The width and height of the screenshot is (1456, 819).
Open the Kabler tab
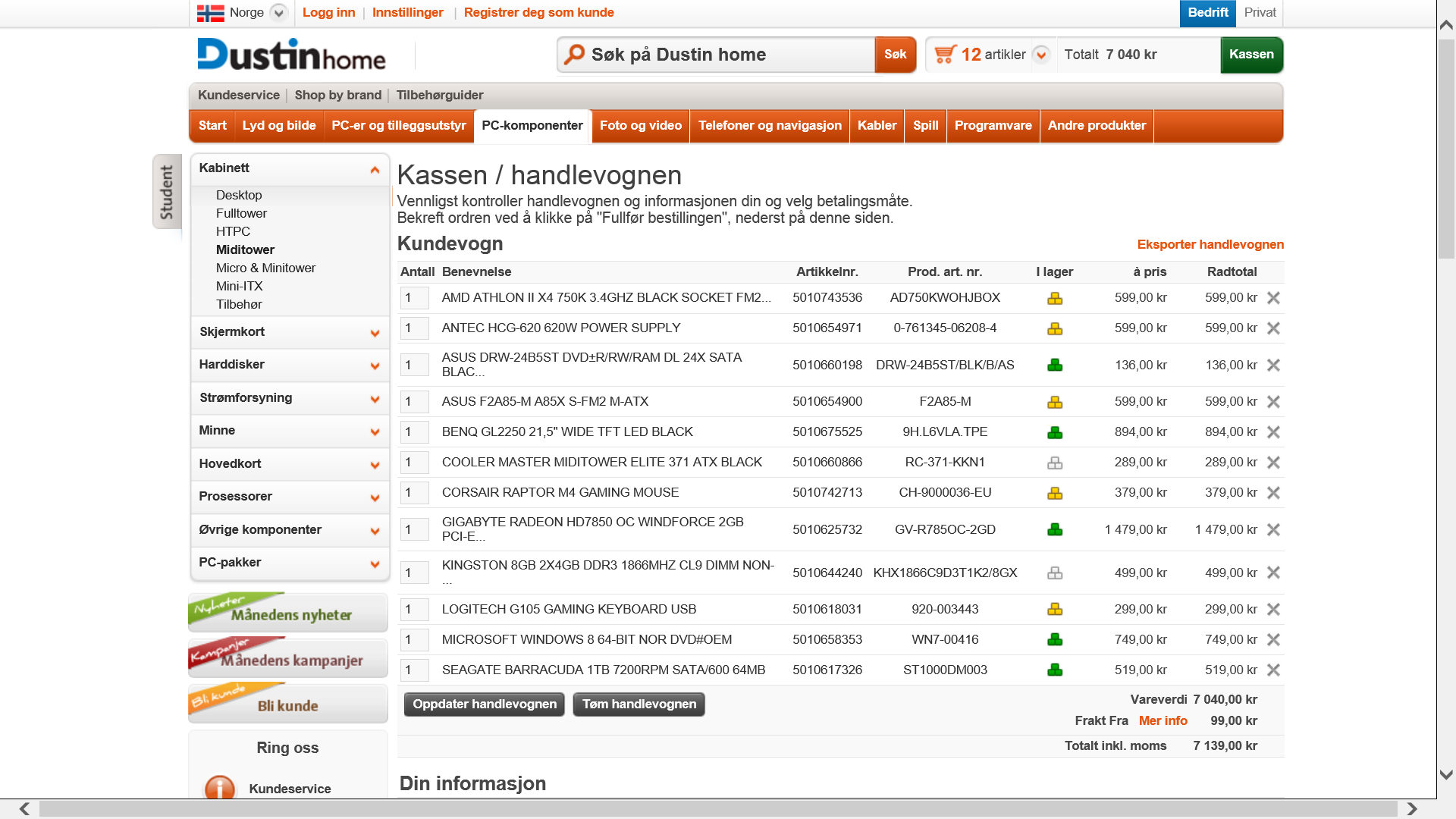(877, 126)
